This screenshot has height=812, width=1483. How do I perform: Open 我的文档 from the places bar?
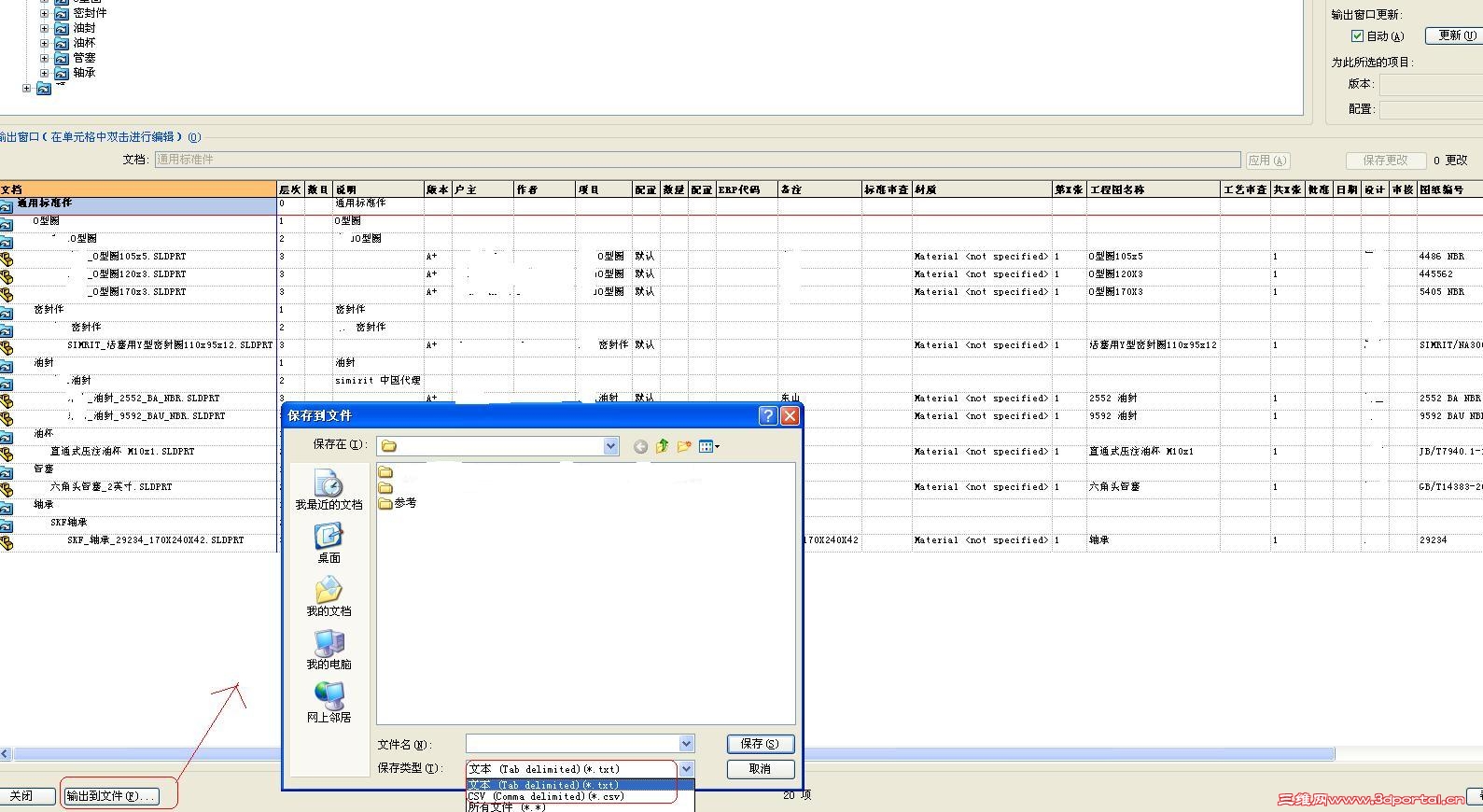(x=329, y=595)
